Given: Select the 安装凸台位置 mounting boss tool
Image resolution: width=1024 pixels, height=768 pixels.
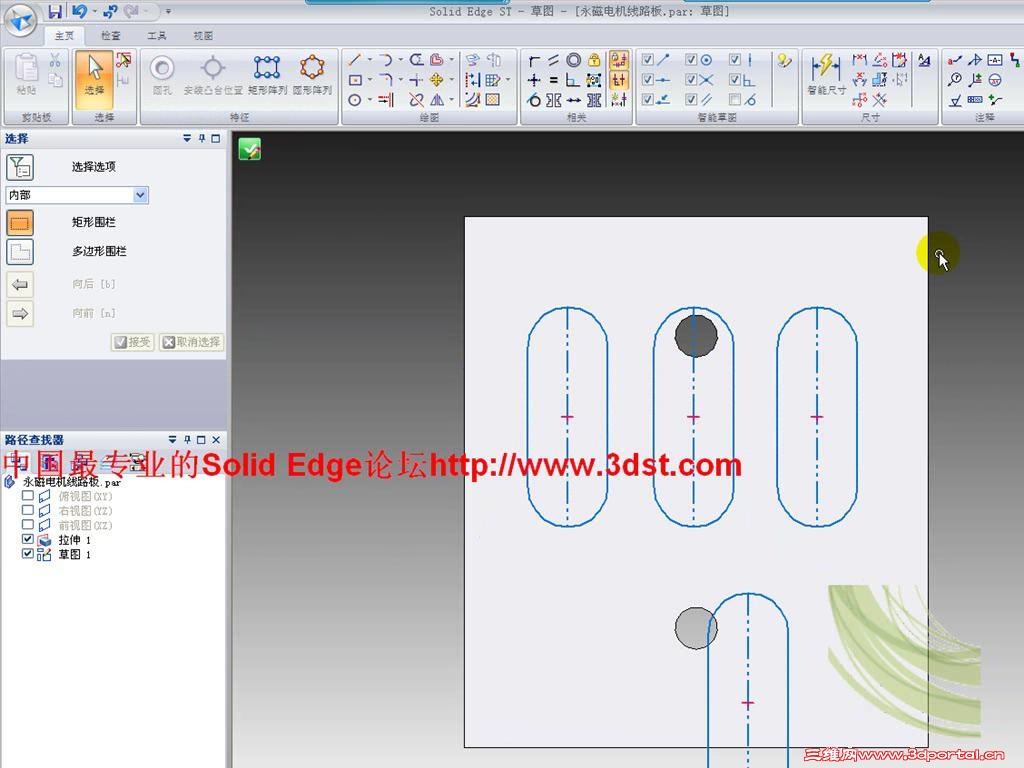Looking at the screenshot, I should pos(213,72).
